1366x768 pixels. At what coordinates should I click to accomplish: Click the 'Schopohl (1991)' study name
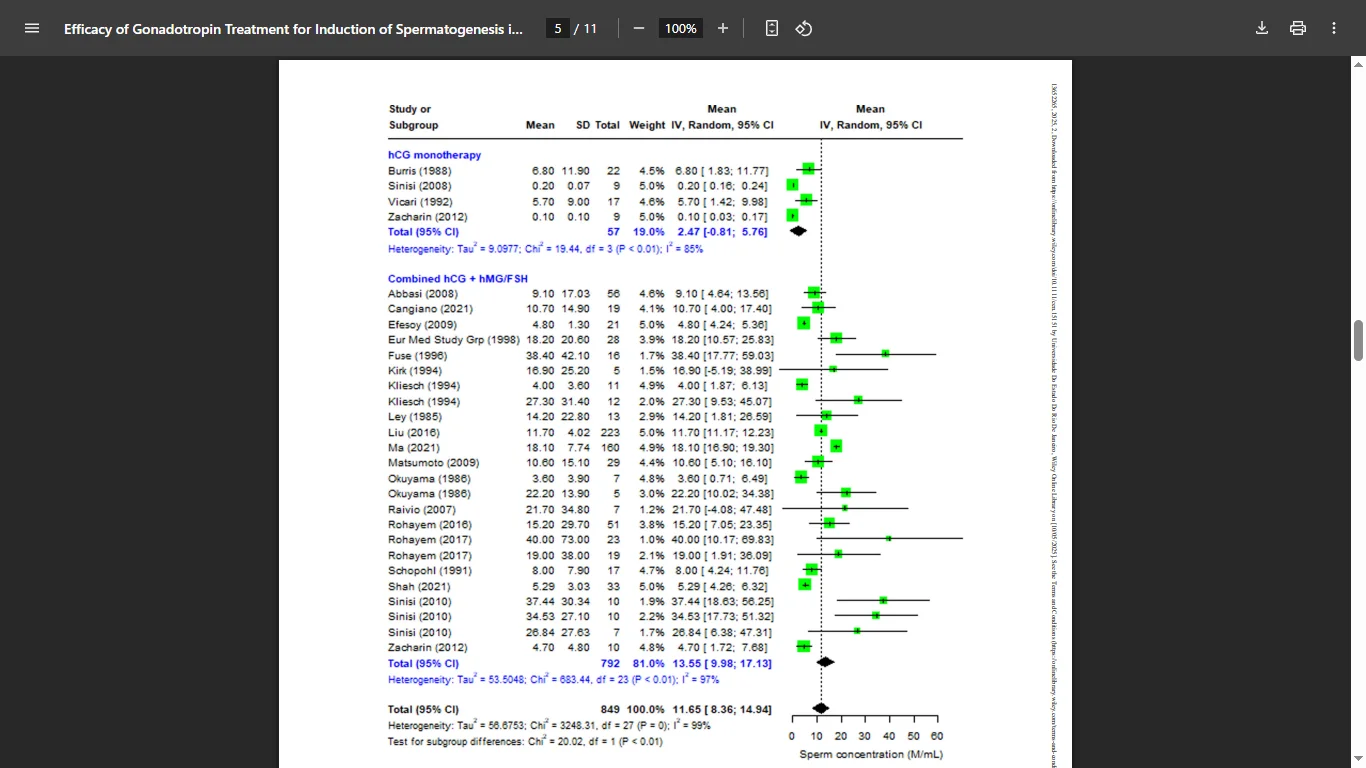click(x=429, y=571)
